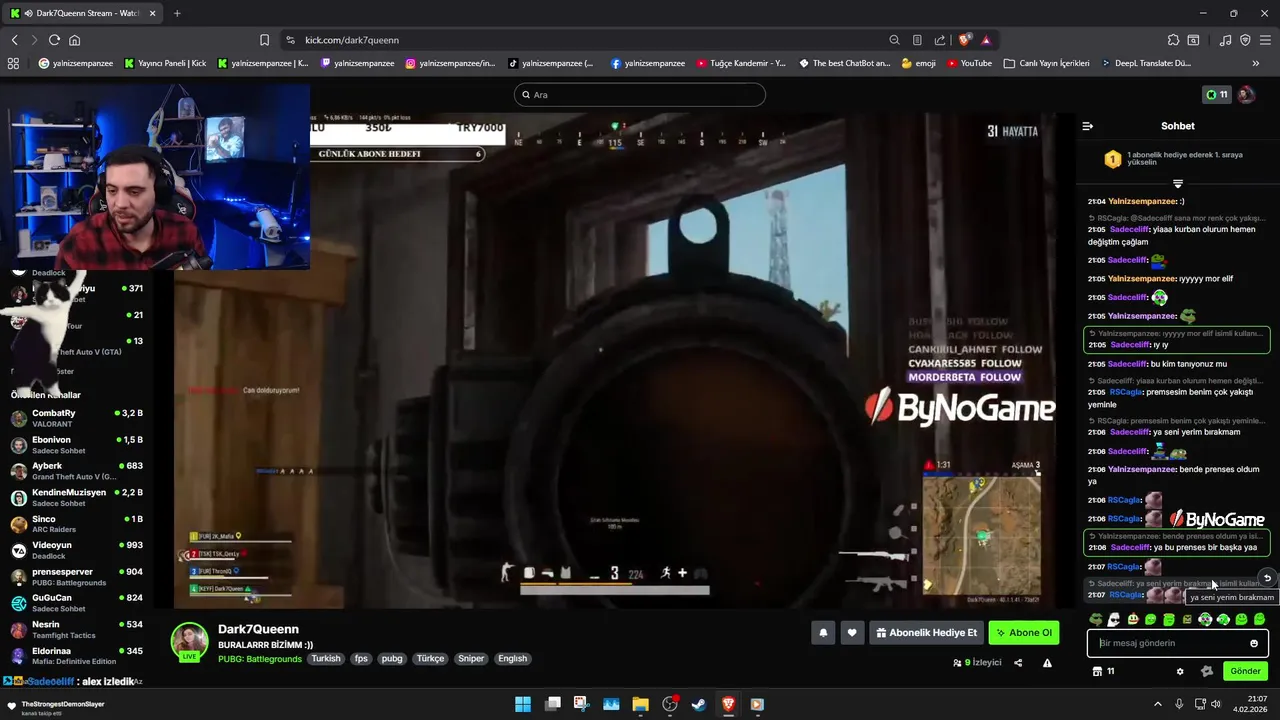
Task: Open Yayıncı Paneli Kick bookmark
Action: tap(165, 63)
